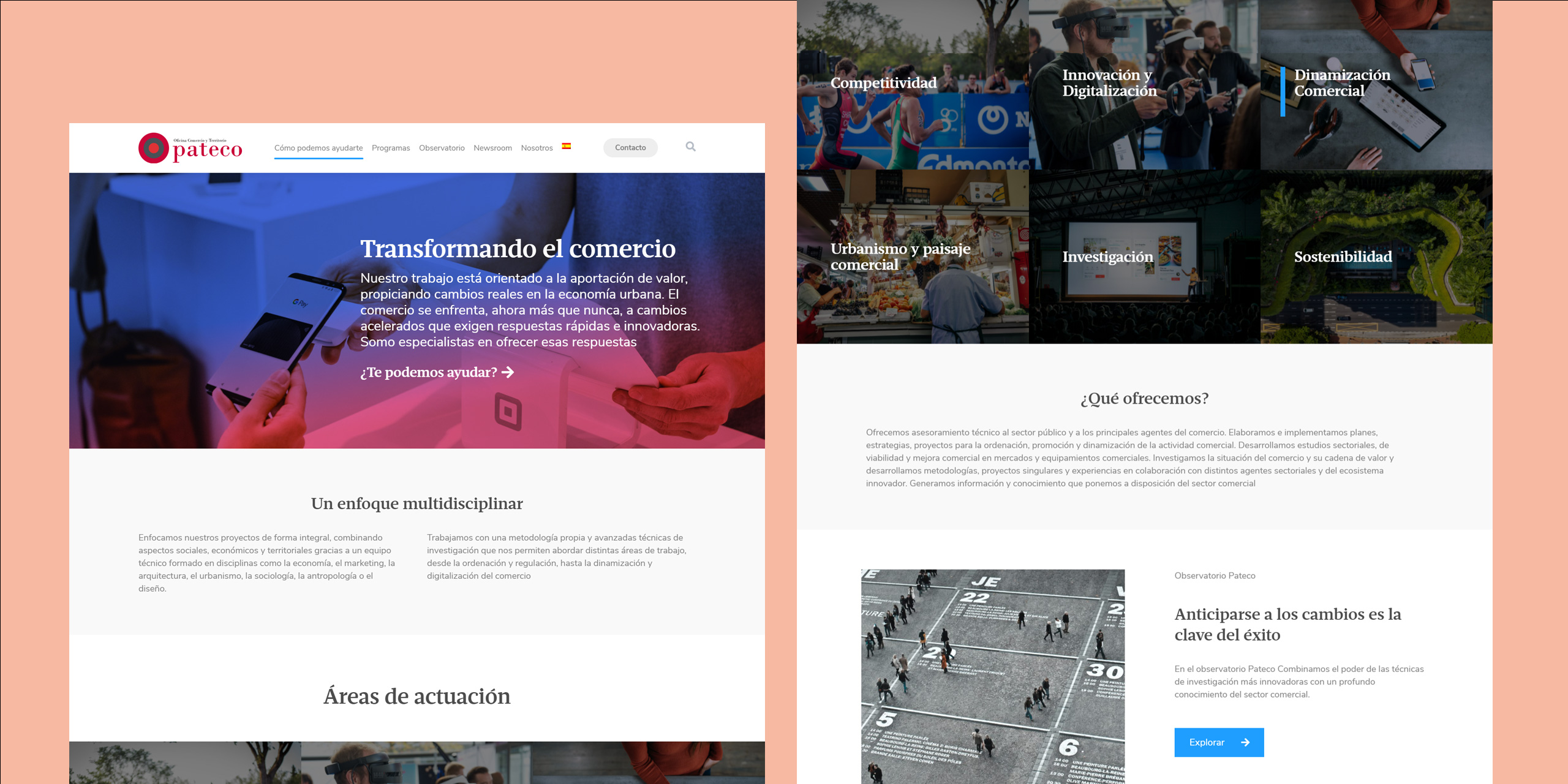Open the Investigación area tile

(x=1144, y=257)
